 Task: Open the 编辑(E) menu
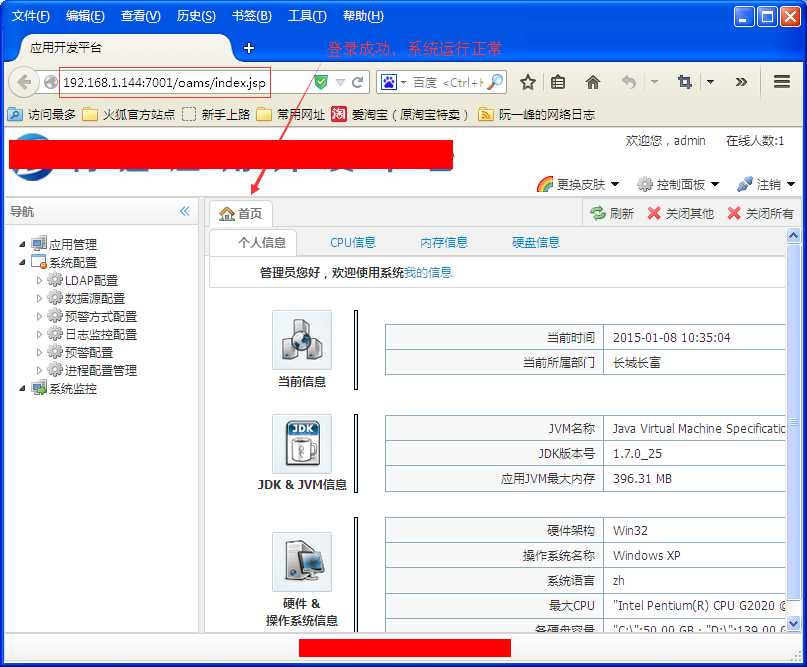(x=85, y=16)
